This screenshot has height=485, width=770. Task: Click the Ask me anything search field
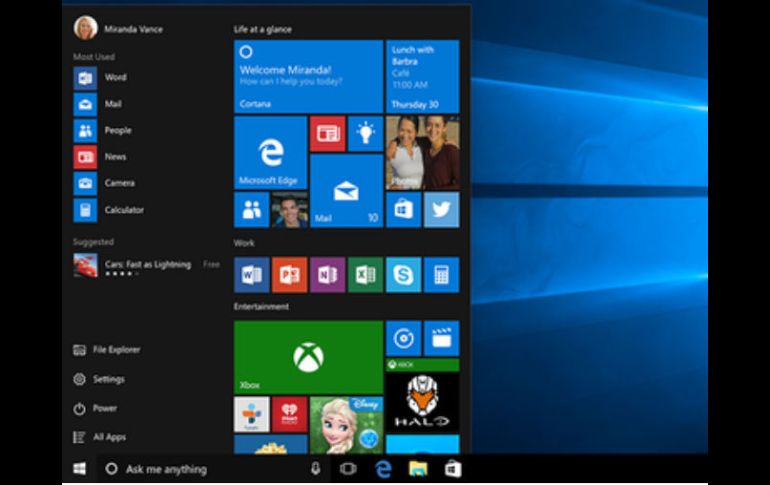tap(200, 468)
